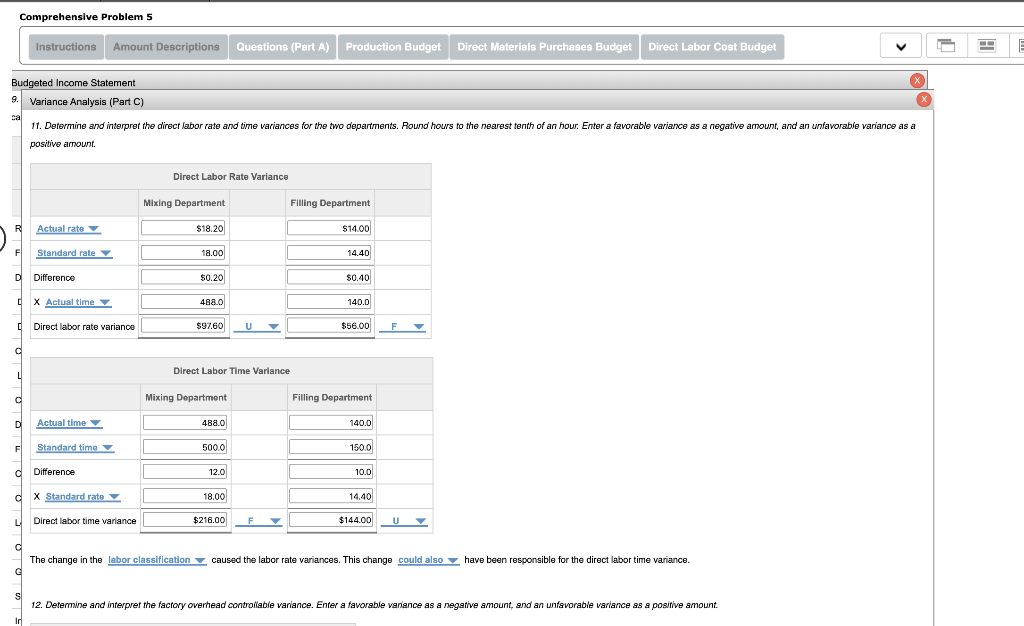The height and width of the screenshot is (626, 1024).
Task: Edit Filling standard rate field 14.40 in rate variance
Action: tap(329, 253)
